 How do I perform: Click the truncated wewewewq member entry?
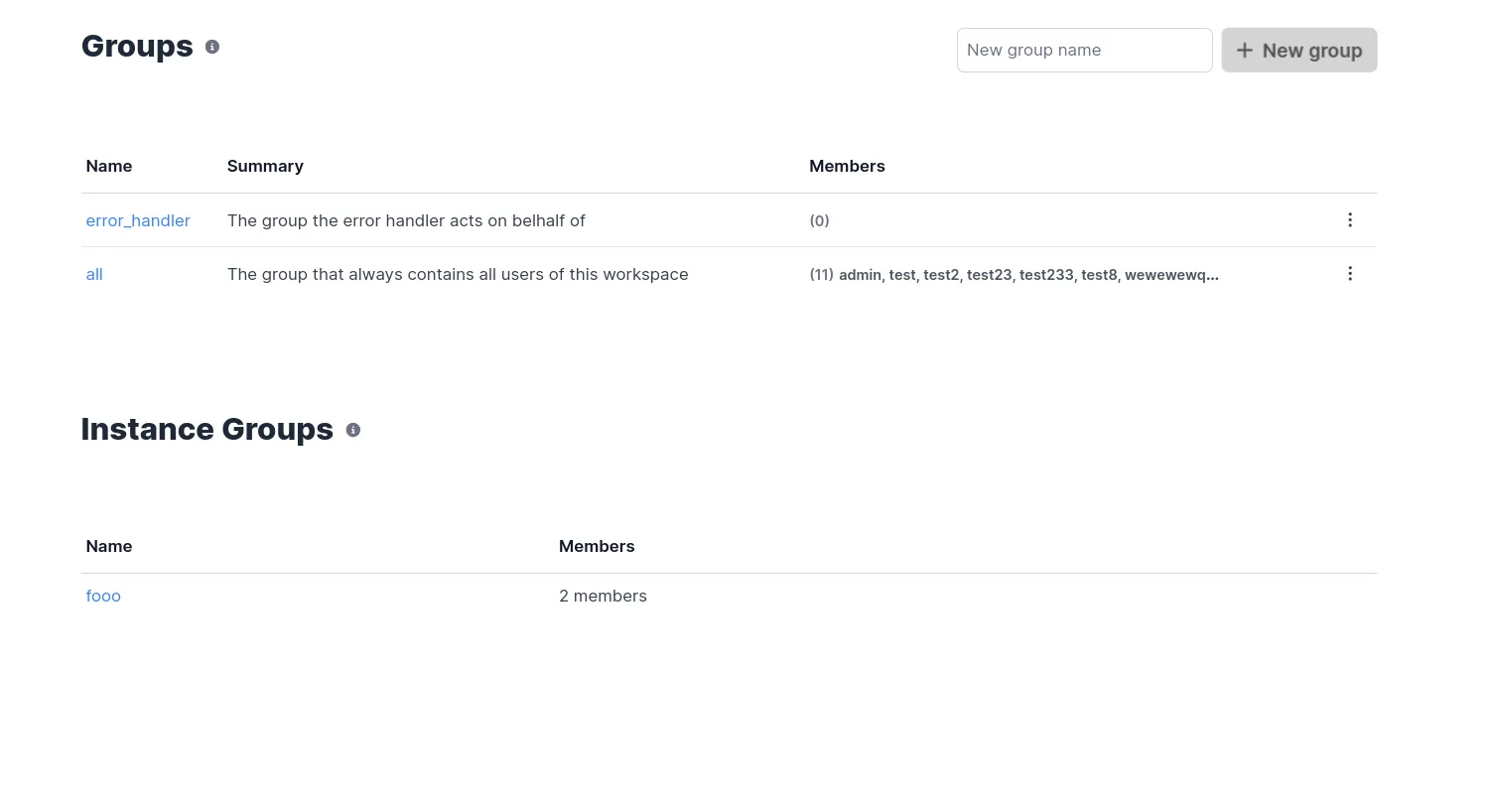point(1171,275)
